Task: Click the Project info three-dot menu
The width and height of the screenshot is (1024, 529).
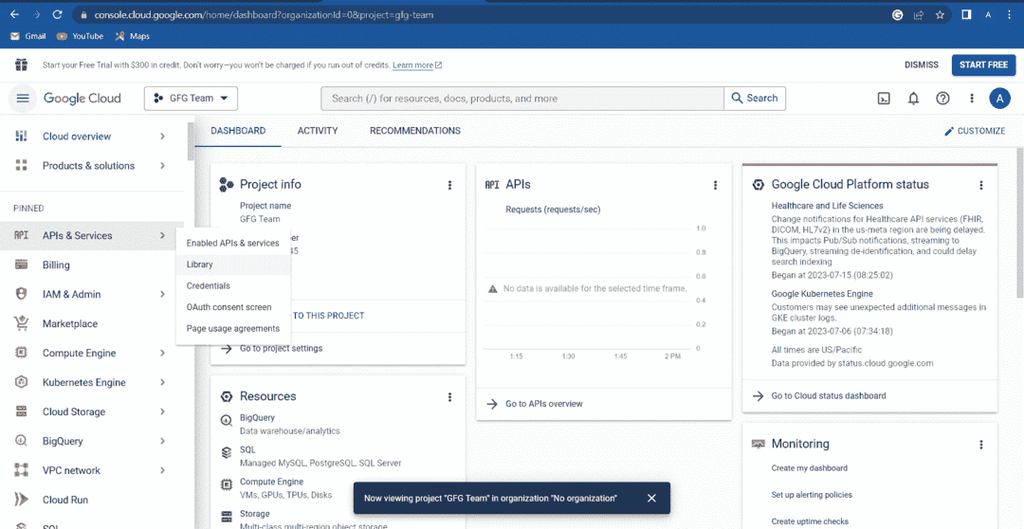Action: coord(449,185)
